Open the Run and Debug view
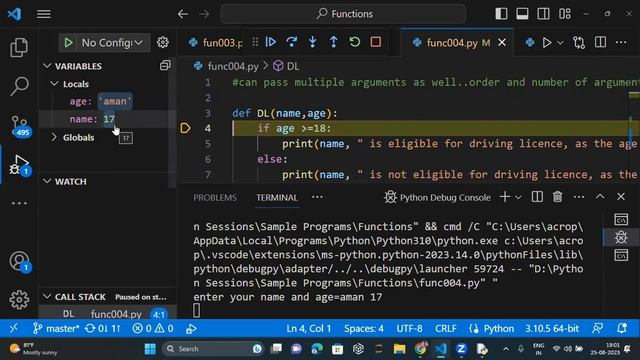 coord(19,164)
